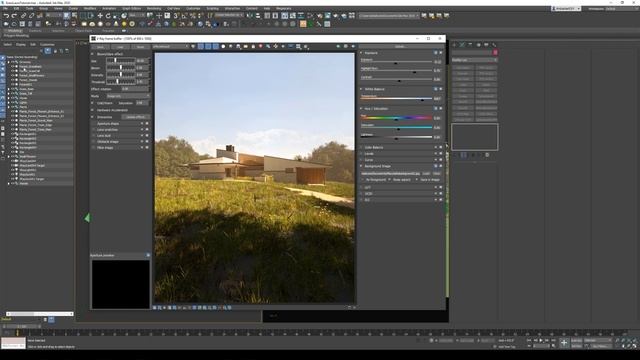Expand the Grass_Tall tree group
The image size is (640, 360).
(x=9, y=93)
